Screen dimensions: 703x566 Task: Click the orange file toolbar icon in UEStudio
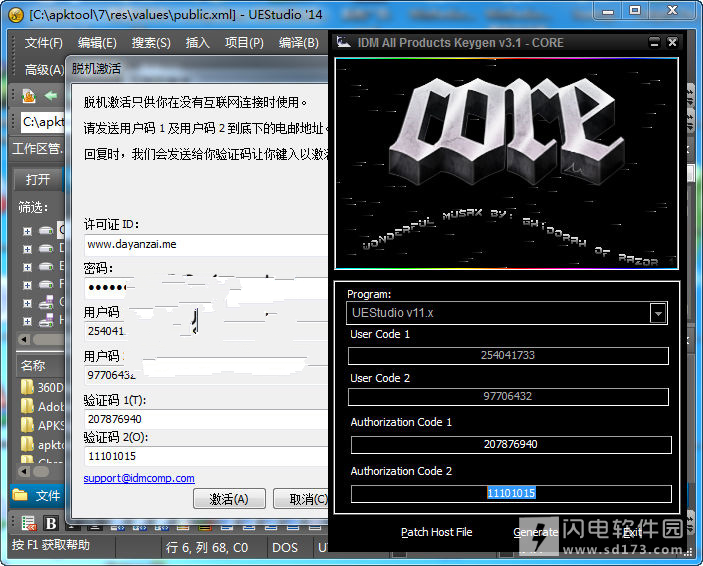tap(29, 95)
